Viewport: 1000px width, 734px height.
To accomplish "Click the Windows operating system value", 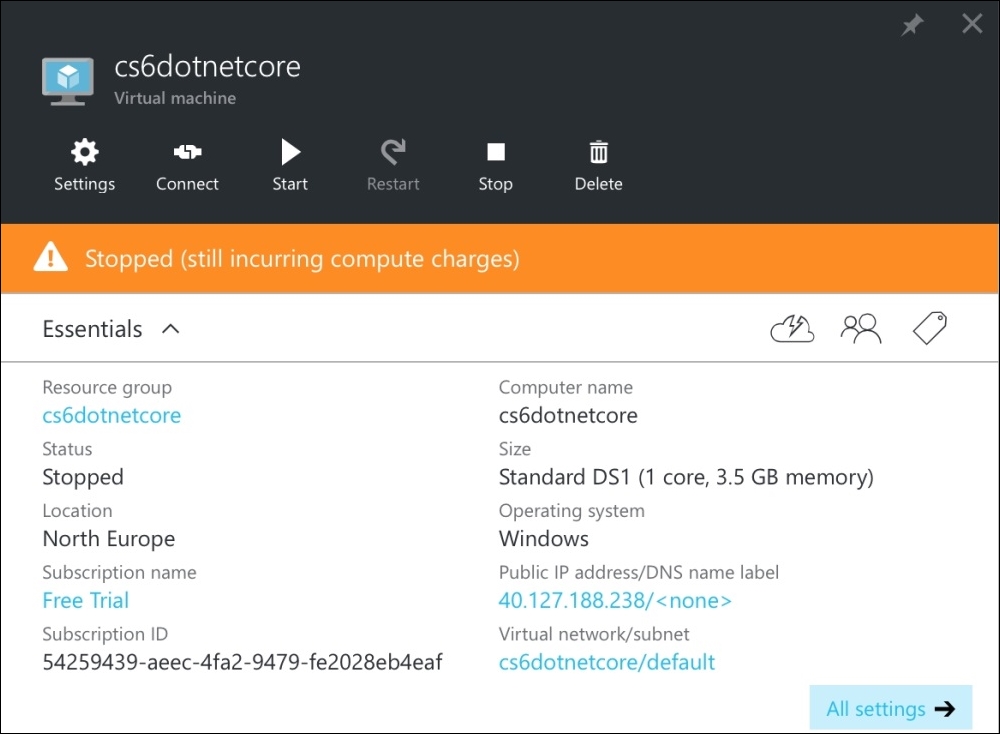I will pyautogui.click(x=543, y=539).
